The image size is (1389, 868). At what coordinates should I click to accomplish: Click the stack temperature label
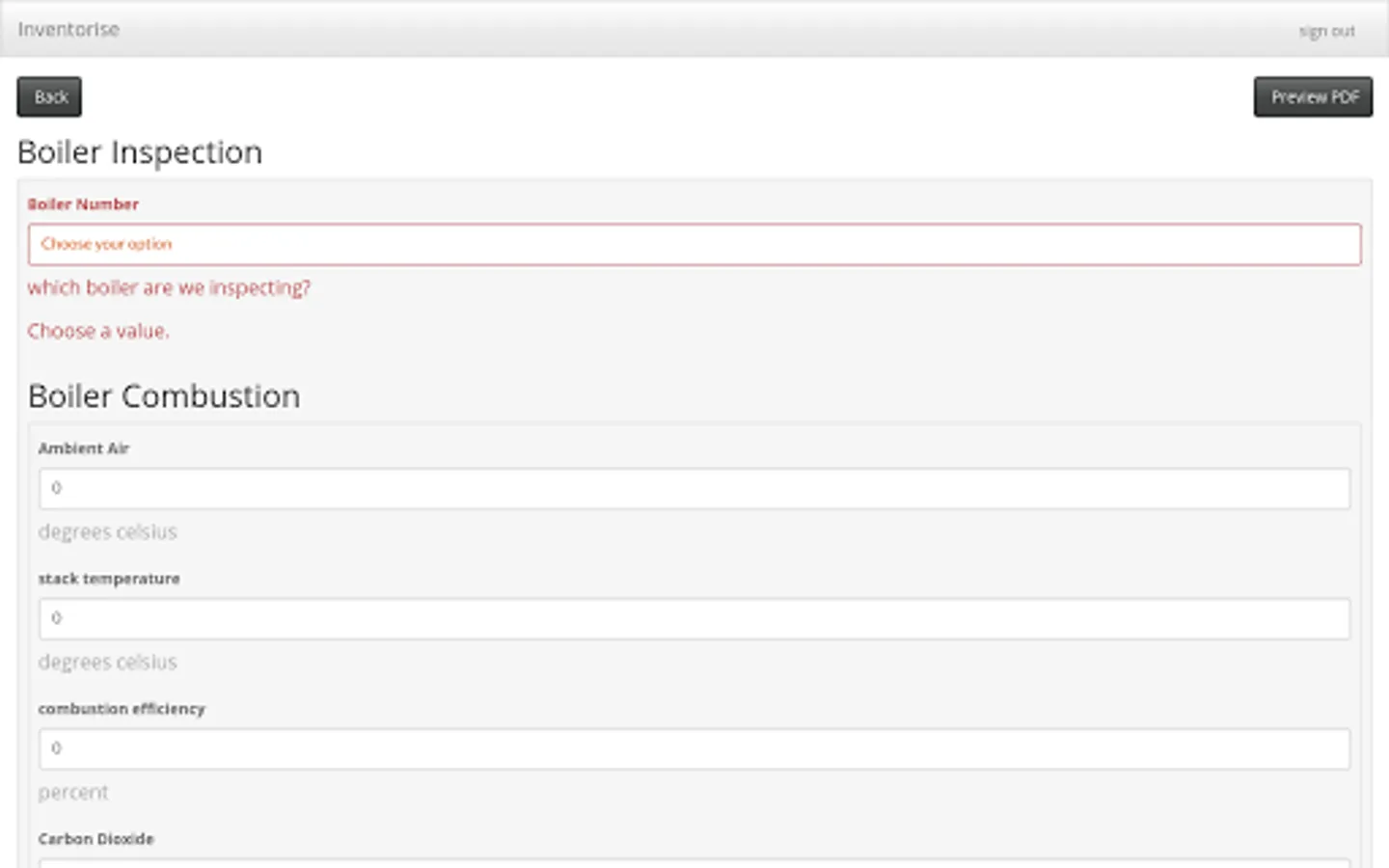(x=109, y=579)
